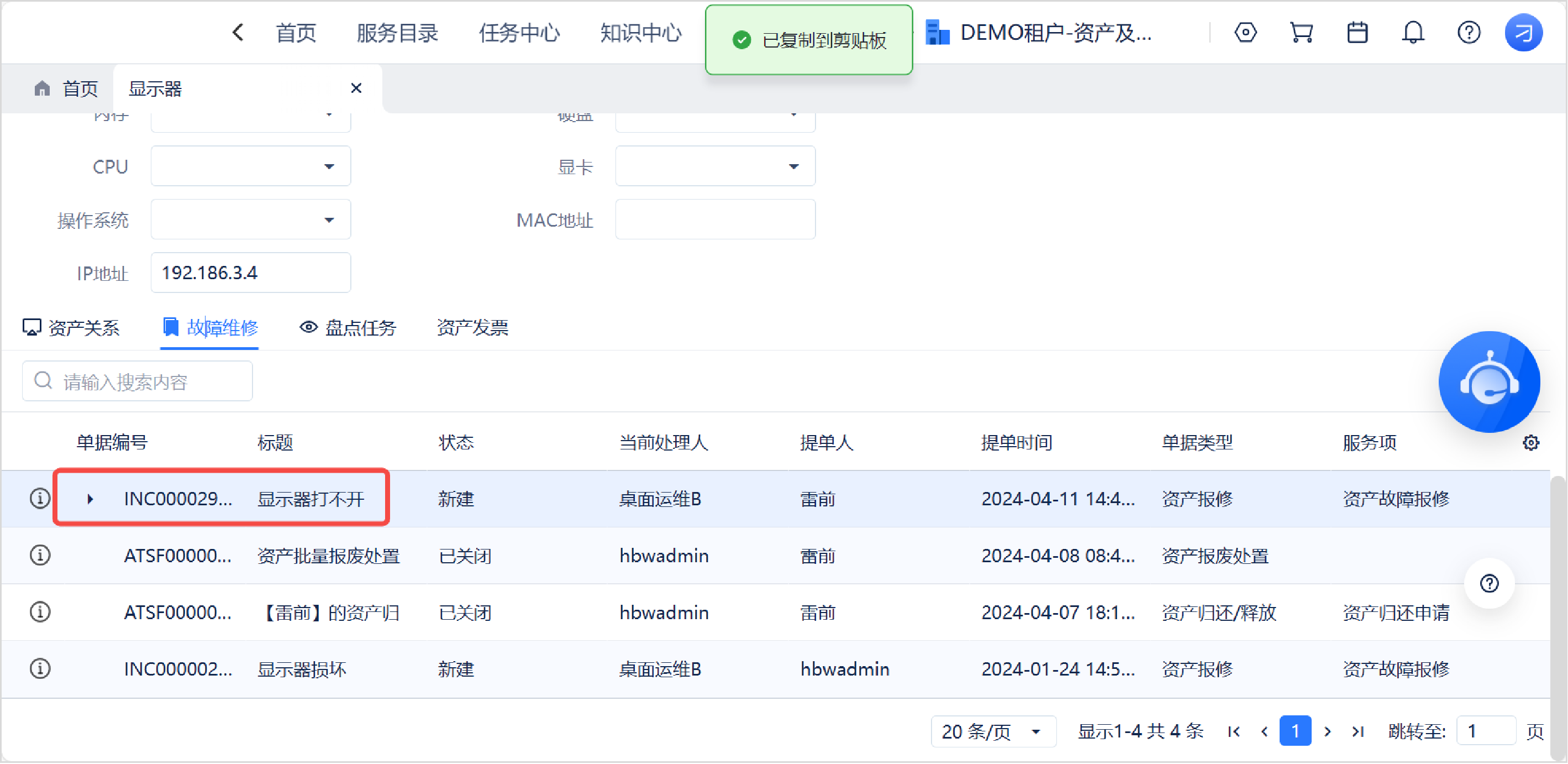
Task: Expand the INC000029 row triangle
Action: click(90, 499)
